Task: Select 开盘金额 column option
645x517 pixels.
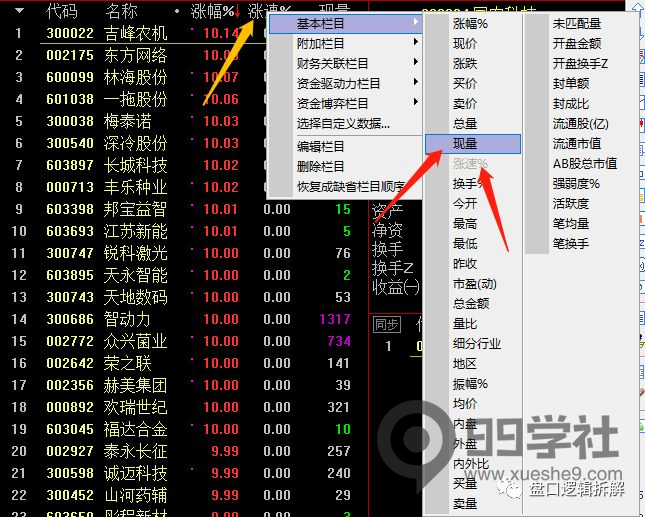Action: point(577,43)
